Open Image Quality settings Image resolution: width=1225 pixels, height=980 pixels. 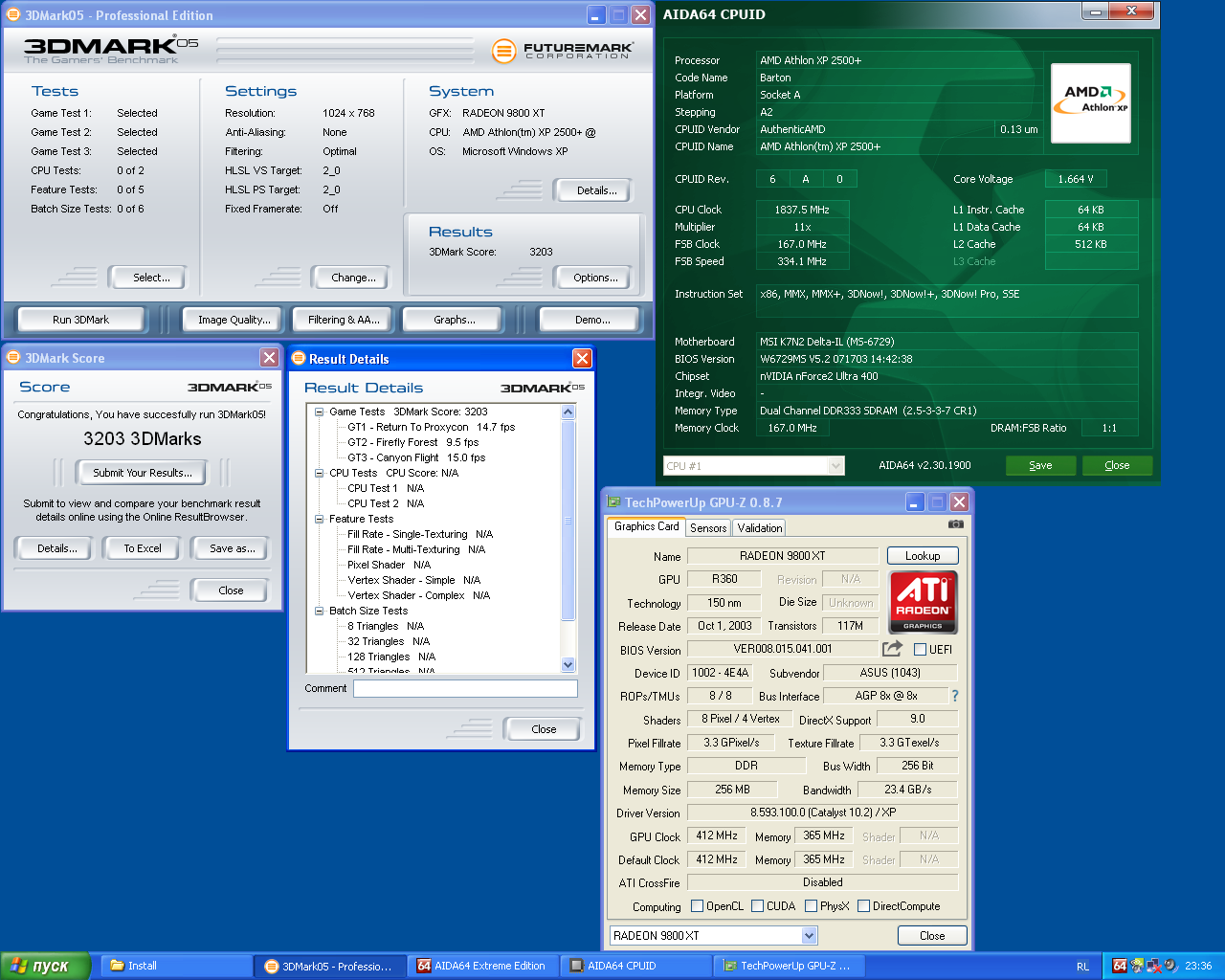click(234, 320)
